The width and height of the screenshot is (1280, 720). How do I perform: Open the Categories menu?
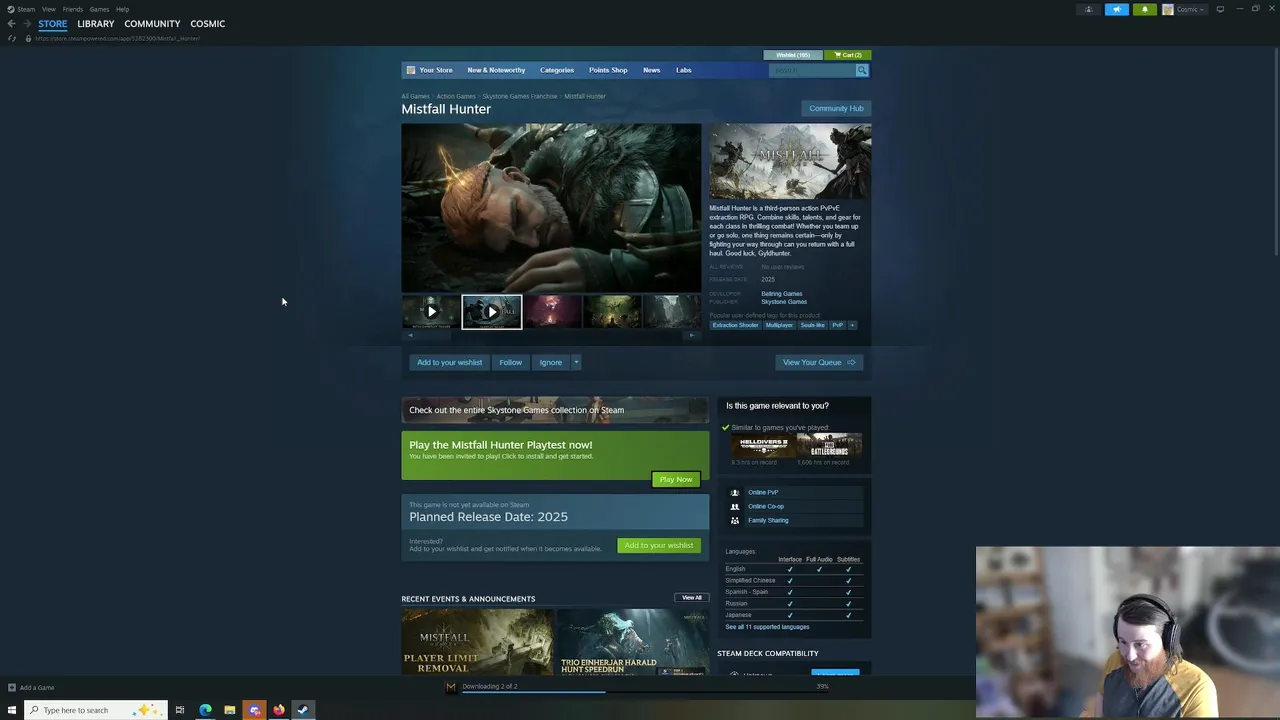(x=557, y=70)
